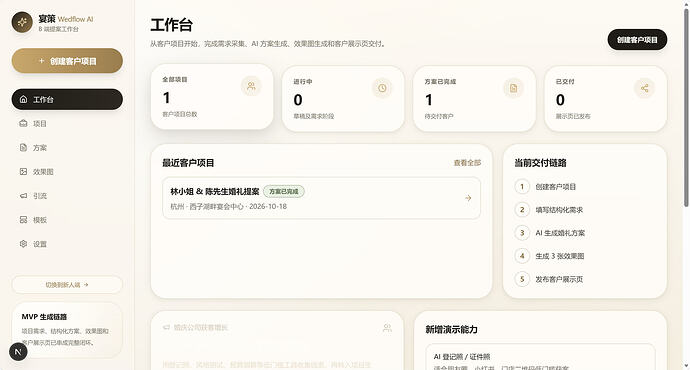Click the 切换到新人端 button
This screenshot has width=690, height=370.
pyautogui.click(x=67, y=285)
